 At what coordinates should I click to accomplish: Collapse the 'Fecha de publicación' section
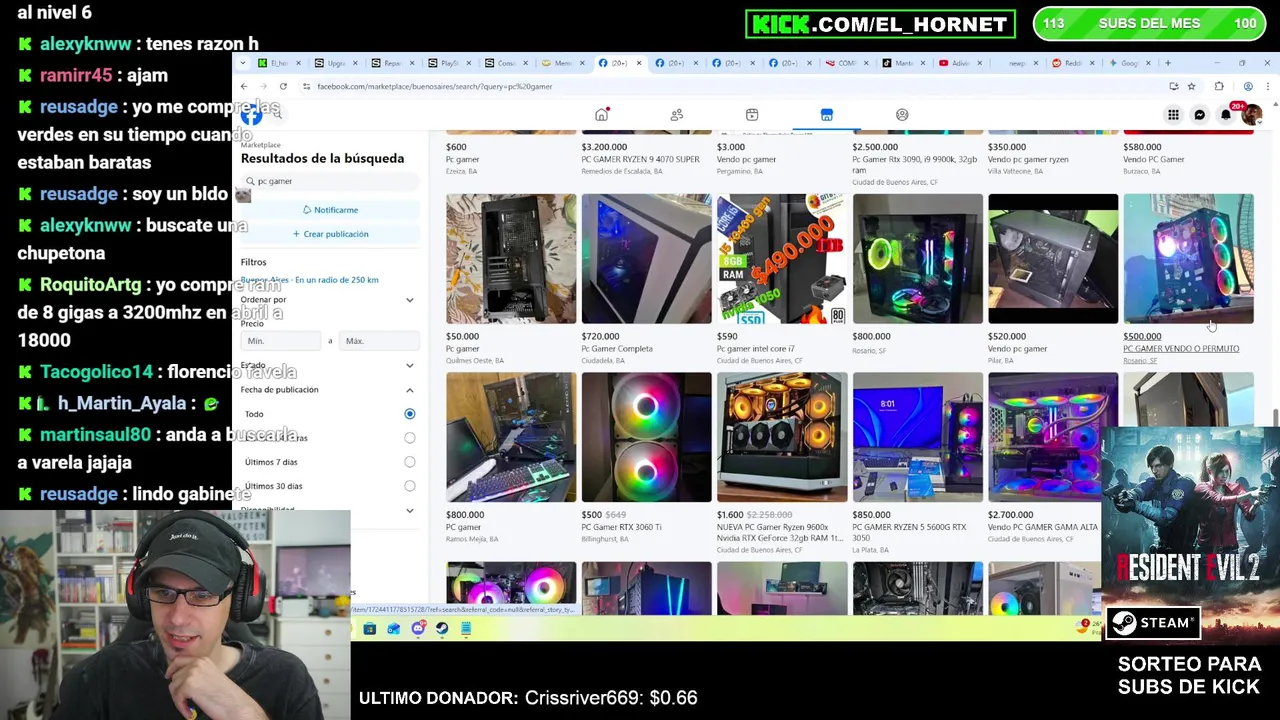(x=409, y=390)
